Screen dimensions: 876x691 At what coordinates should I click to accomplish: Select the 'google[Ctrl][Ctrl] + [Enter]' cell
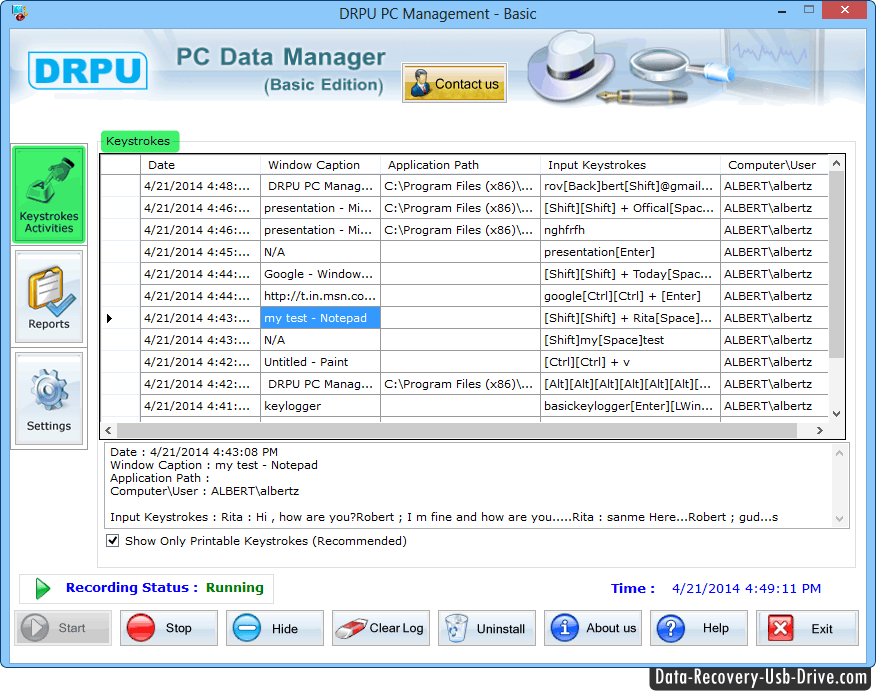click(x=630, y=296)
